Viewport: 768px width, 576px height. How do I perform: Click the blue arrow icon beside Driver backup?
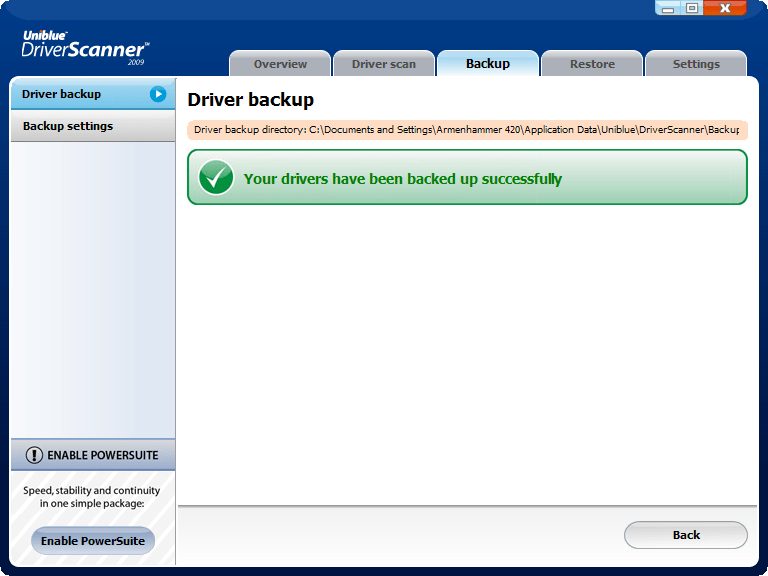pos(158,94)
